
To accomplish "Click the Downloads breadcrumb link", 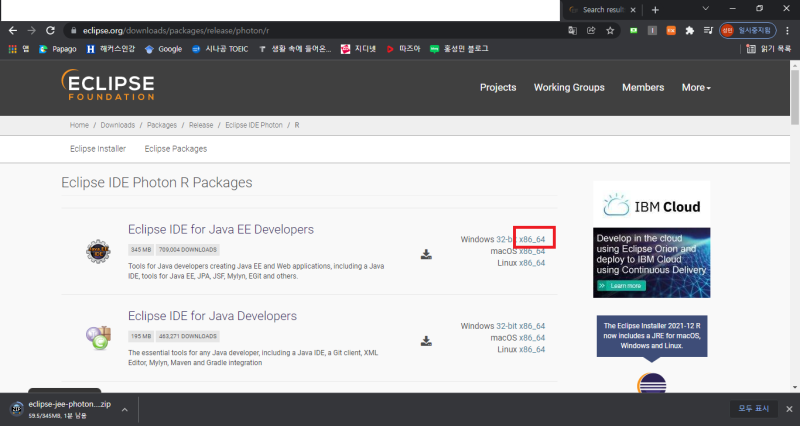I will click(117, 125).
